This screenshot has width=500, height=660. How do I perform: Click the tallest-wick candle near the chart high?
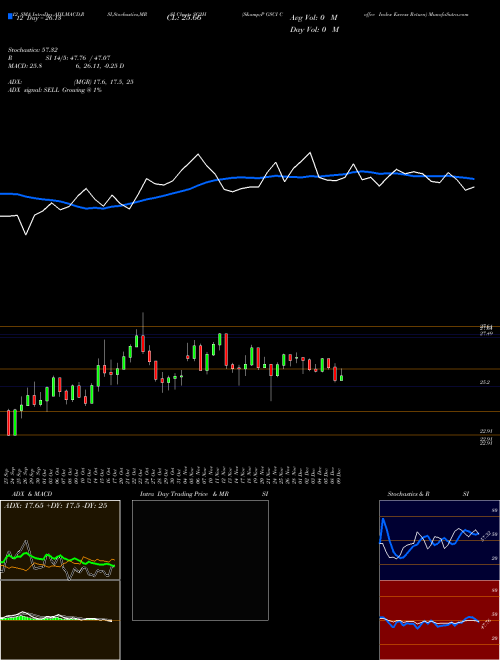coord(143,333)
